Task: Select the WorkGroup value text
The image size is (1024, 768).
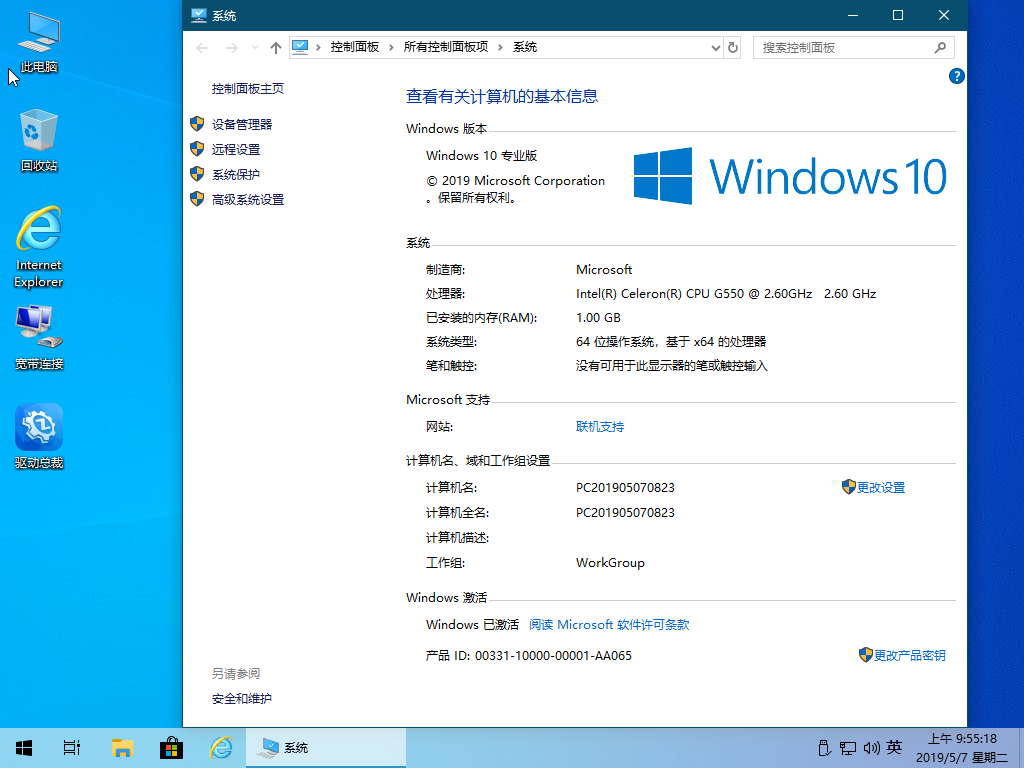Action: pos(610,563)
